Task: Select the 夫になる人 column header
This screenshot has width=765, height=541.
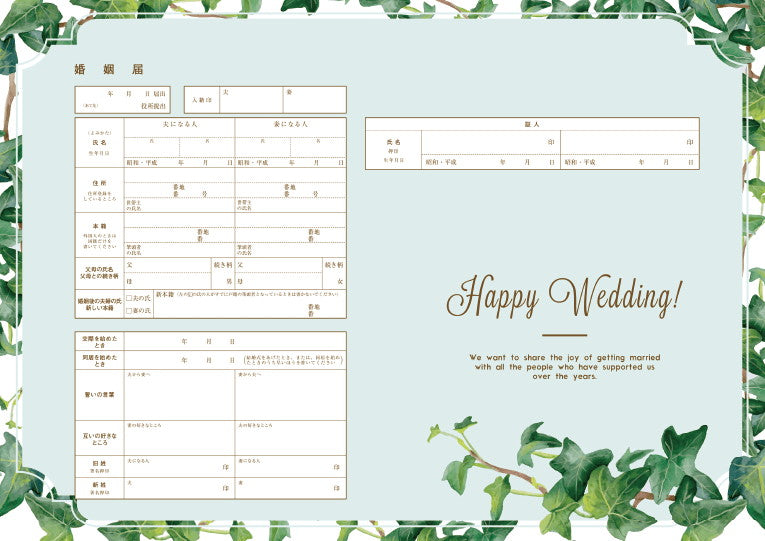Action: coord(180,124)
